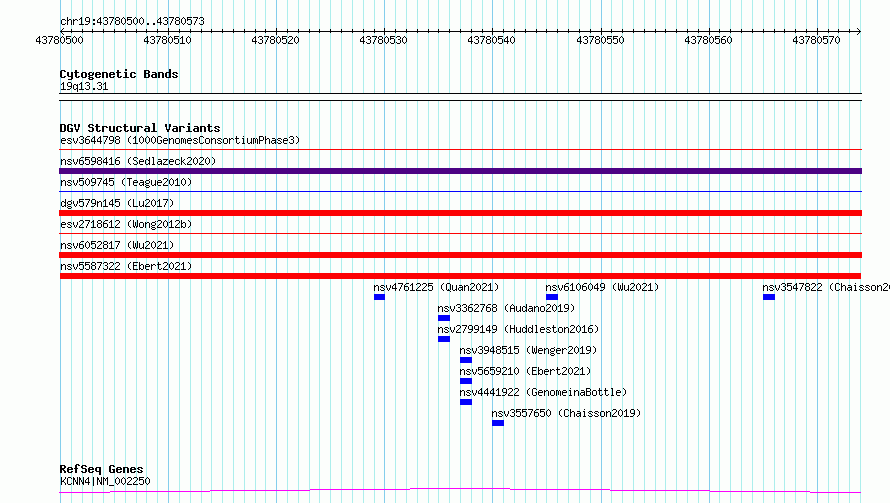The height and width of the screenshot is (503, 890).
Task: Click ruler position 43780560
Action: pyautogui.click(x=708, y=40)
